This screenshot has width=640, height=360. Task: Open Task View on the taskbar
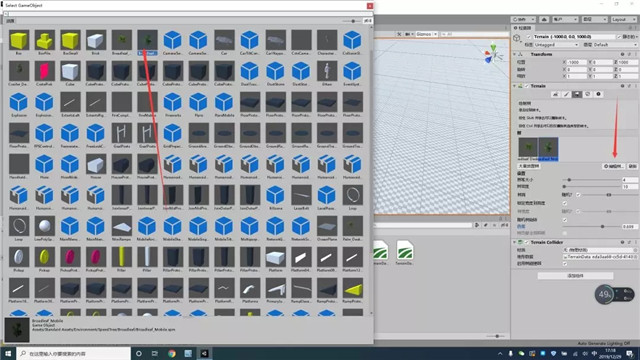(x=155, y=353)
